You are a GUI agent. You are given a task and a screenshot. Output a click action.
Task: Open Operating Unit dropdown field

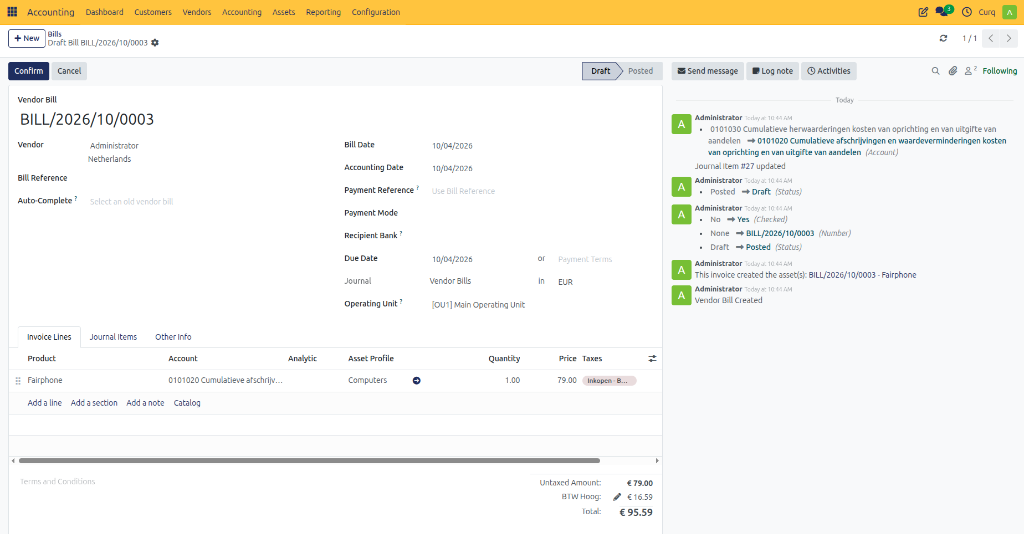[x=541, y=305]
